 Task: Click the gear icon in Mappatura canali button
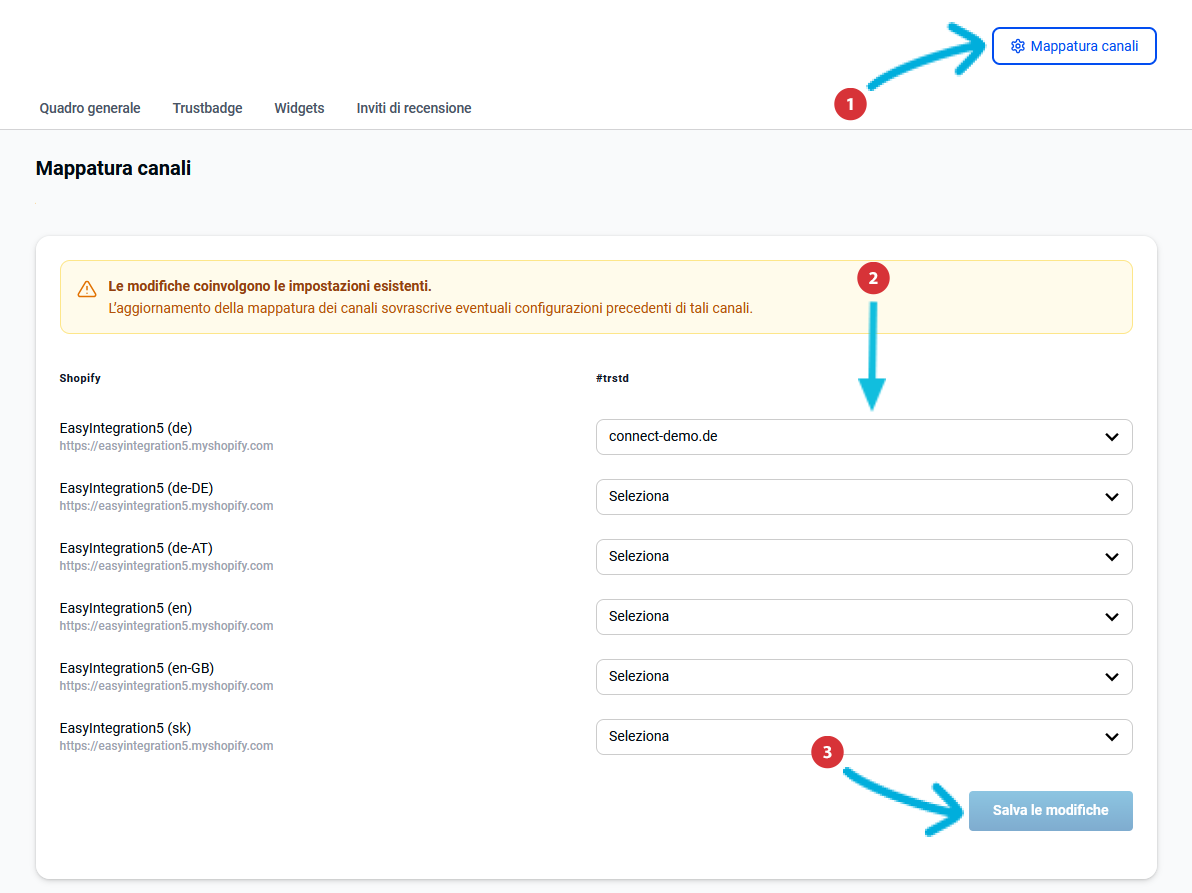(1018, 46)
